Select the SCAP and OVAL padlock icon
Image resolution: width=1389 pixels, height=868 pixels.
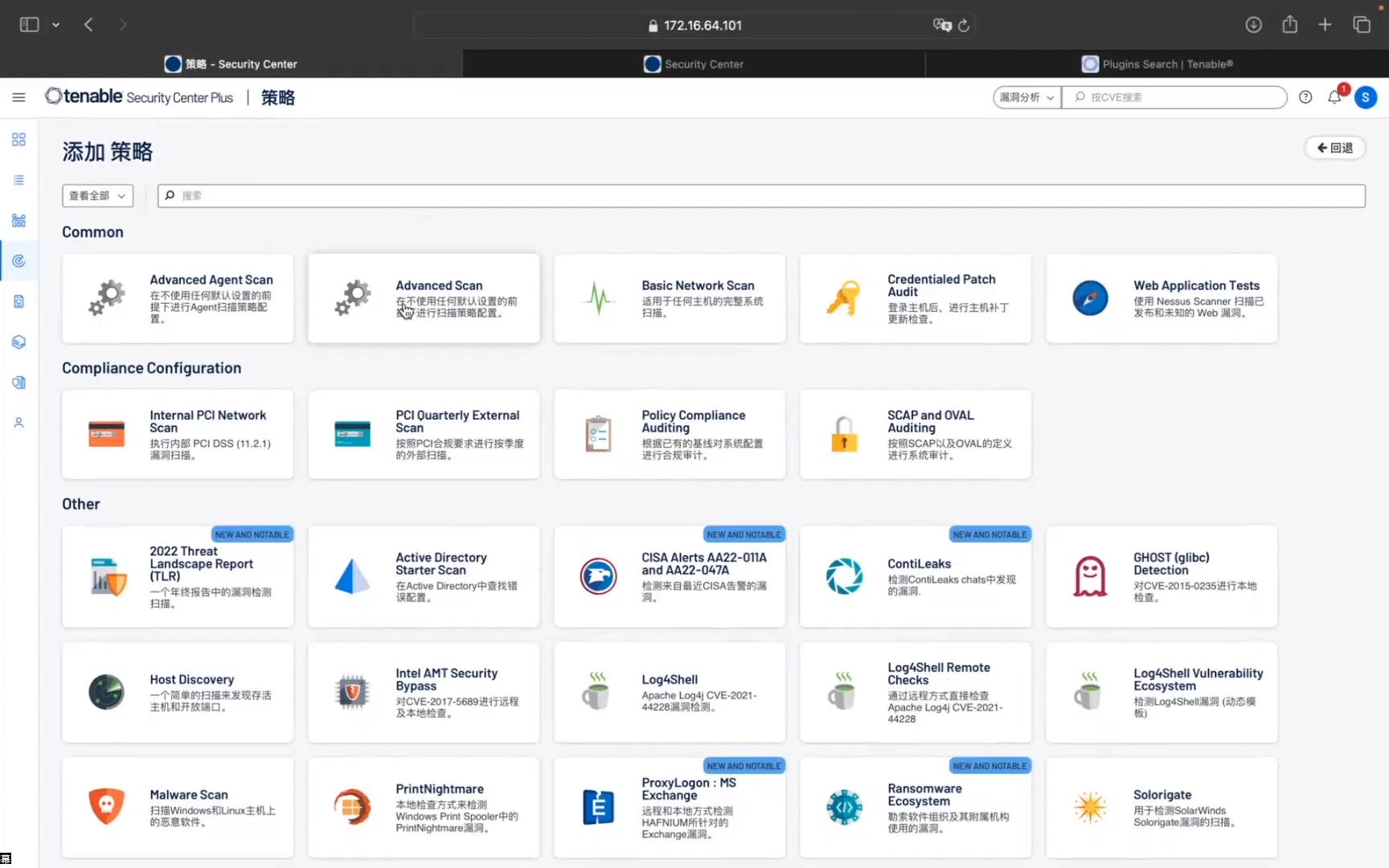click(844, 434)
